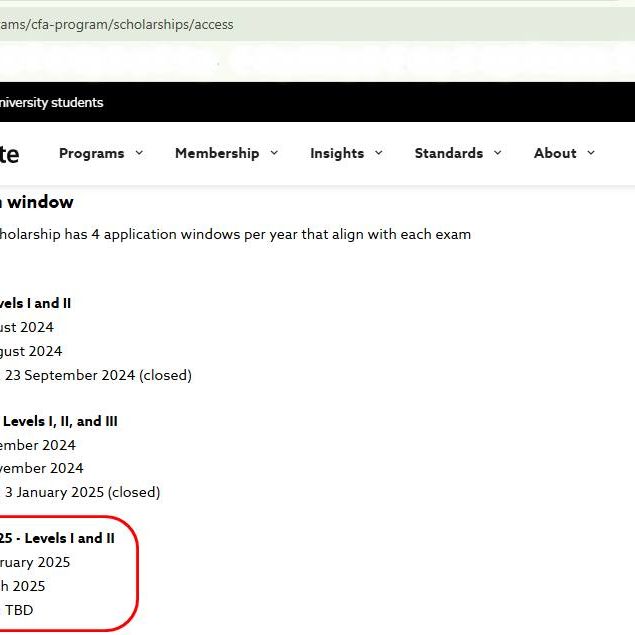The height and width of the screenshot is (635, 635).
Task: Expand the Standards chevron arrow
Action: tap(497, 153)
